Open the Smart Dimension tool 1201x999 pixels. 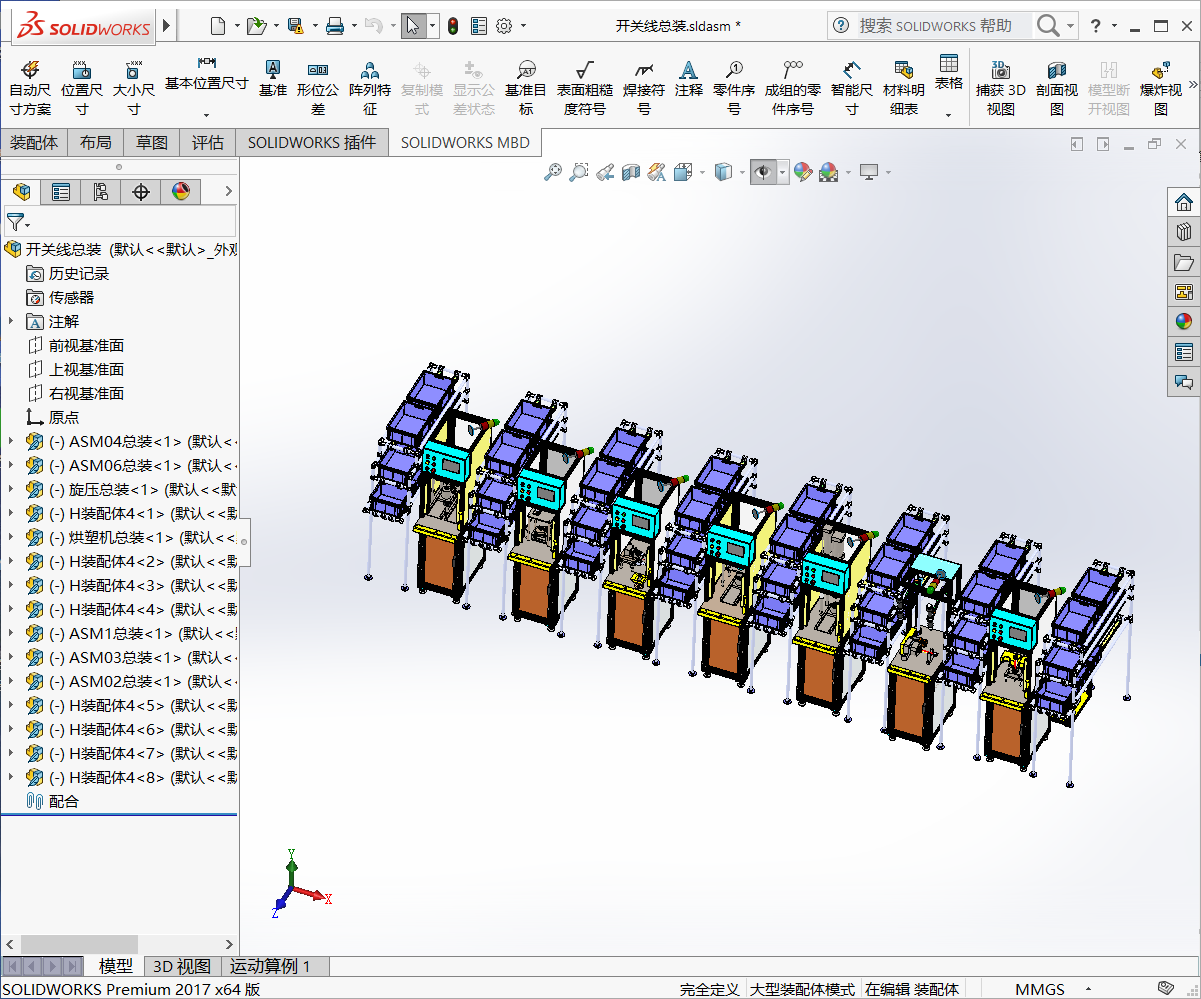(x=851, y=87)
